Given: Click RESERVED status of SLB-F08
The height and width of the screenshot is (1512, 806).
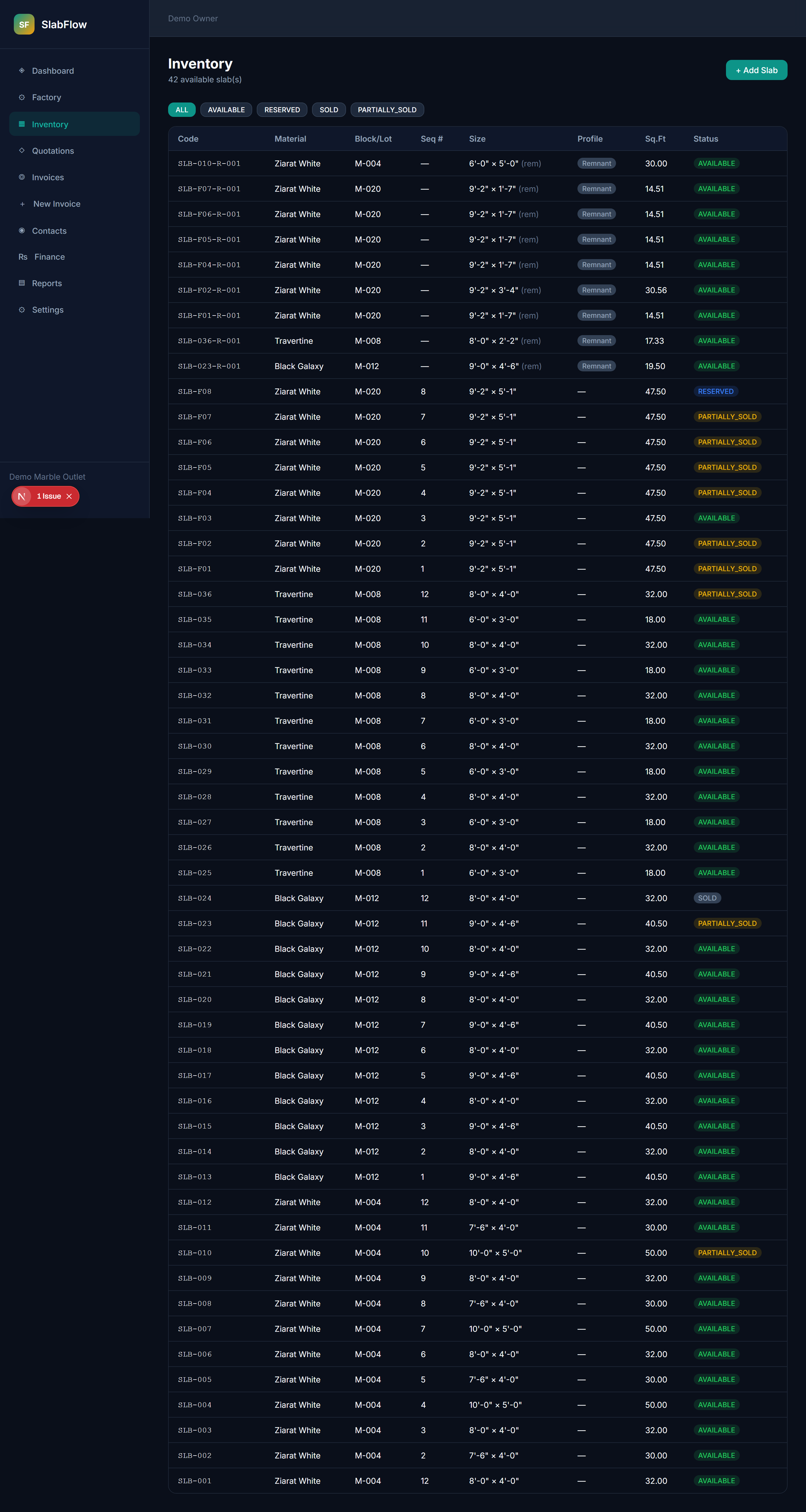Looking at the screenshot, I should tap(716, 392).
